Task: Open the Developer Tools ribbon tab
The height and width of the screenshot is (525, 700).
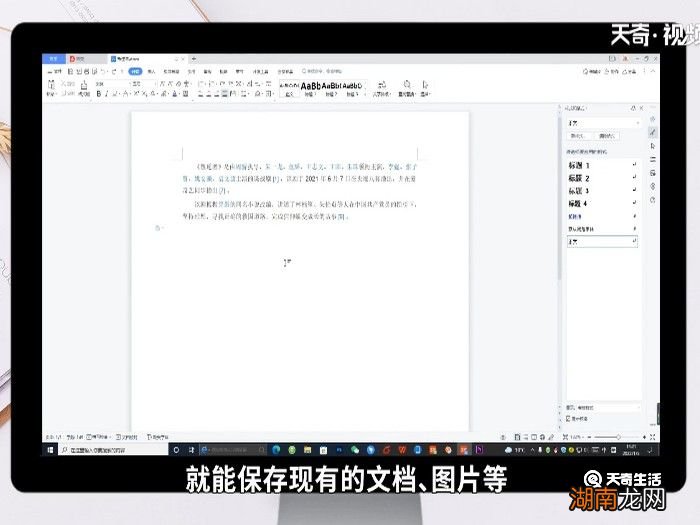Action: point(261,71)
